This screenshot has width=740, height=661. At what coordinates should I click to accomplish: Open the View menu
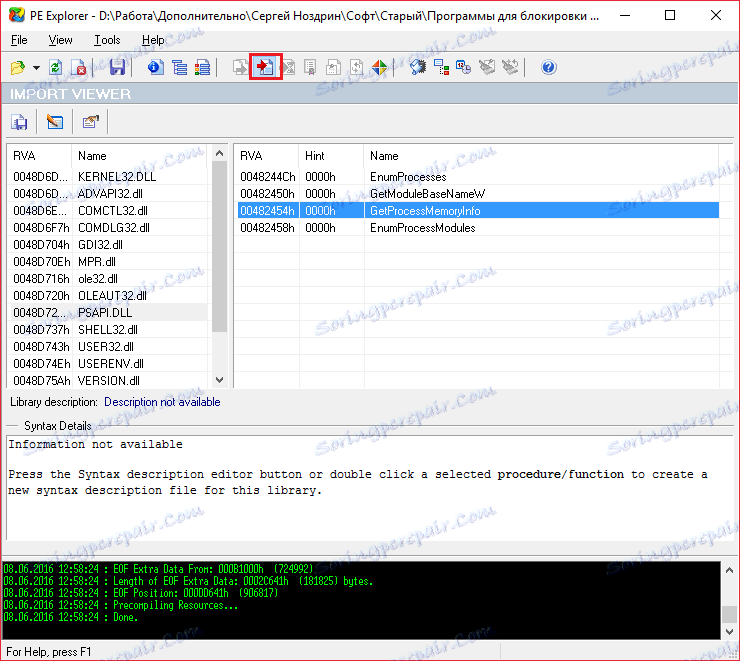tap(60, 40)
